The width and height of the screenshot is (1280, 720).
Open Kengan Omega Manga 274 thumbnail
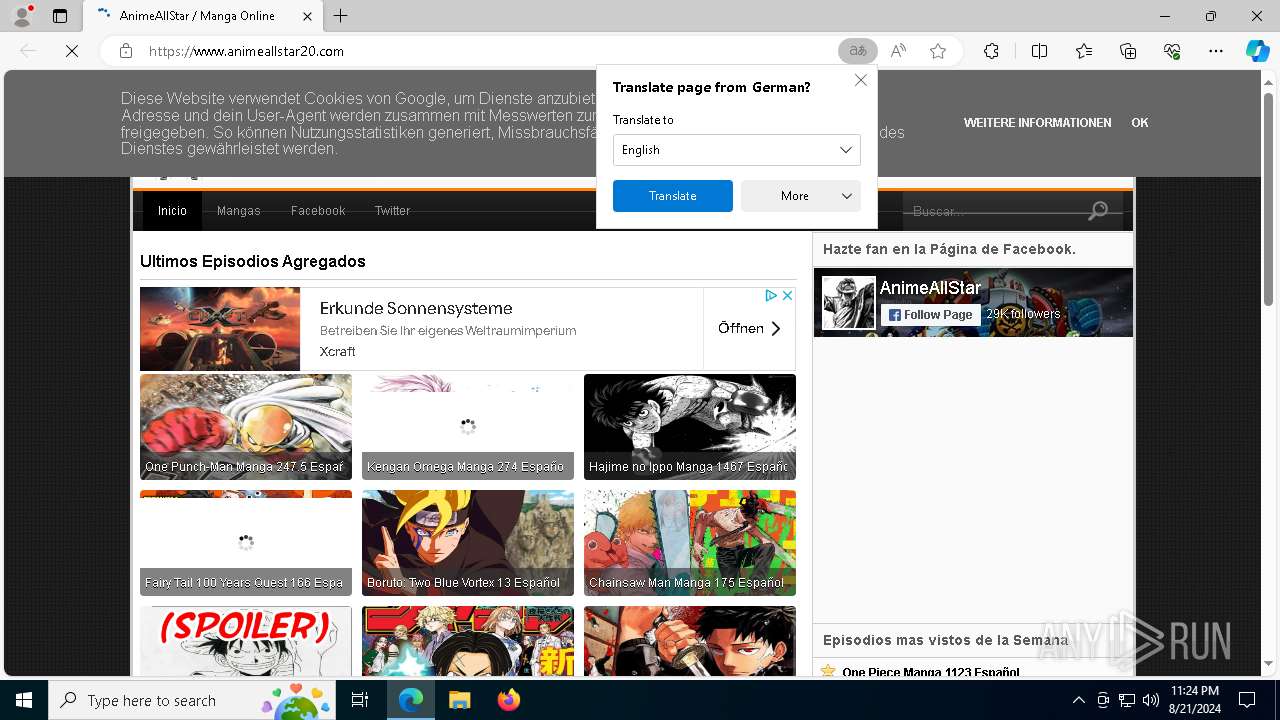pos(468,427)
